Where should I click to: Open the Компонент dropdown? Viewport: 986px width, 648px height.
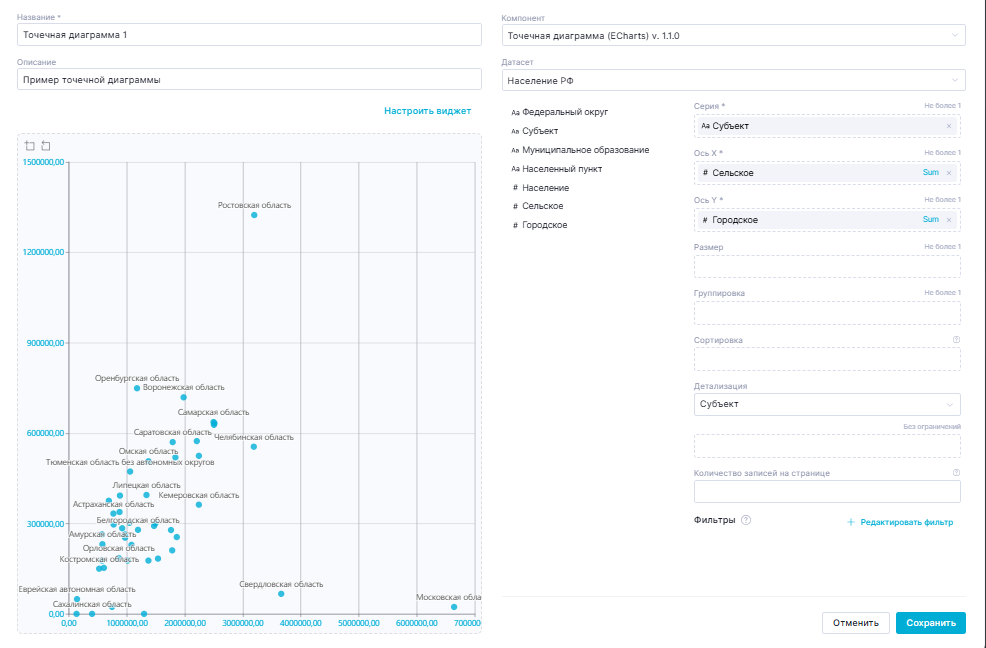point(733,35)
